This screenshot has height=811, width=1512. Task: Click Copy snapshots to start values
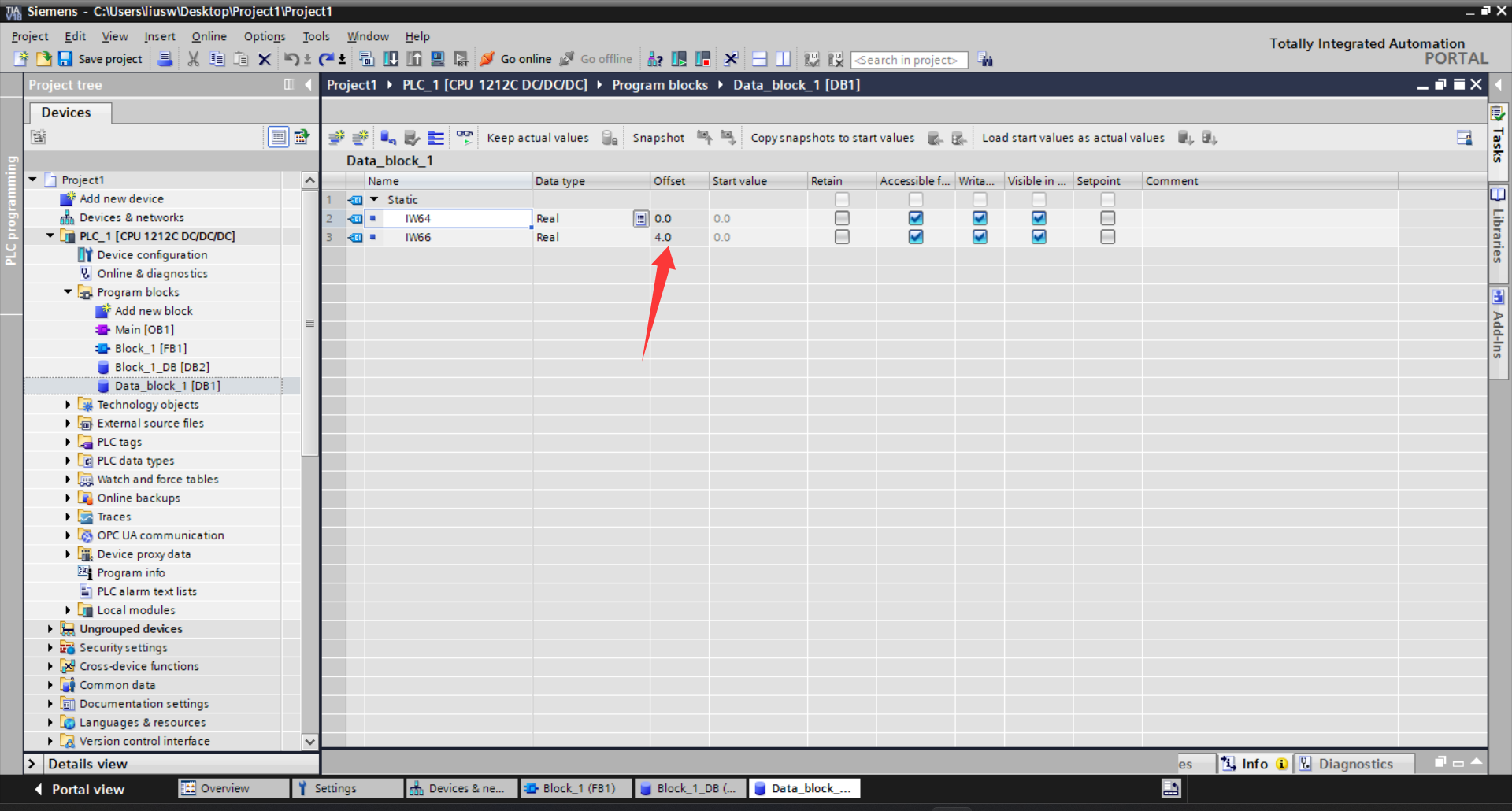832,138
